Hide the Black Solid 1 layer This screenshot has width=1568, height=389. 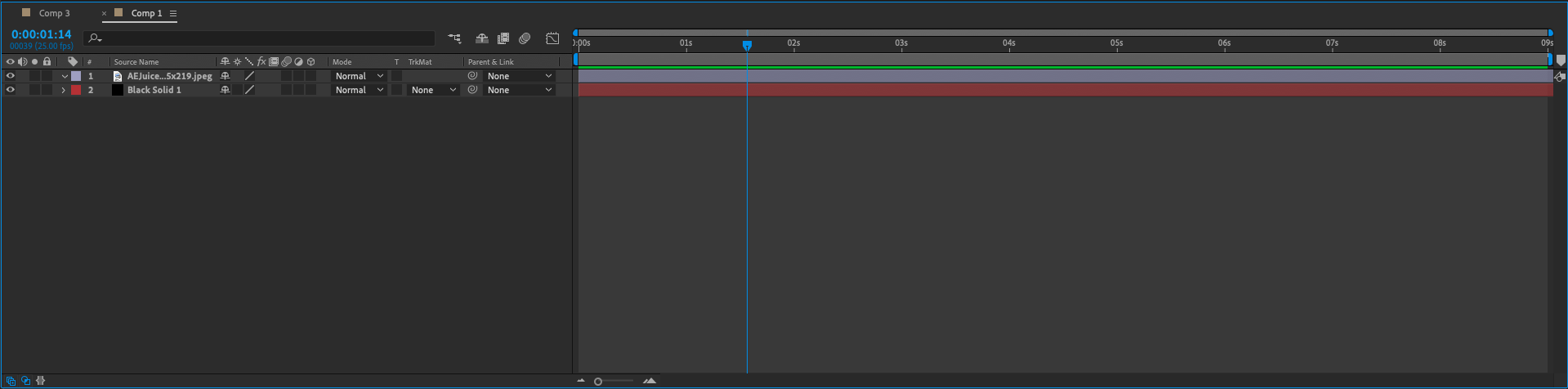(x=11, y=90)
